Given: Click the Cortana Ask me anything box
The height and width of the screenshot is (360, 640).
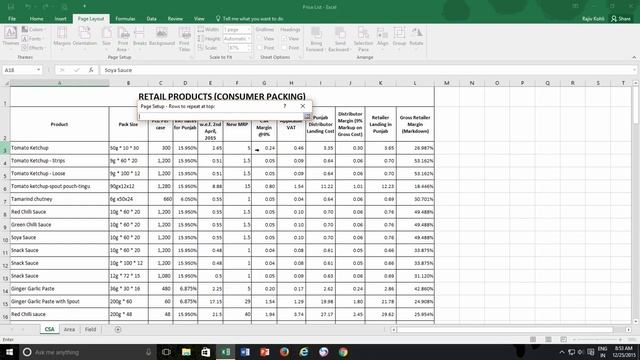Looking at the screenshot, I should click(87, 352).
